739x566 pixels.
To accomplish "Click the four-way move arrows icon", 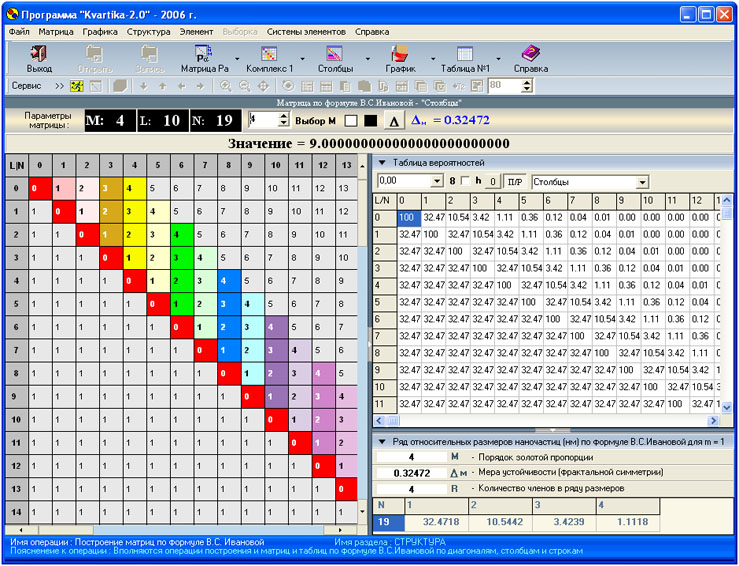I will [263, 86].
